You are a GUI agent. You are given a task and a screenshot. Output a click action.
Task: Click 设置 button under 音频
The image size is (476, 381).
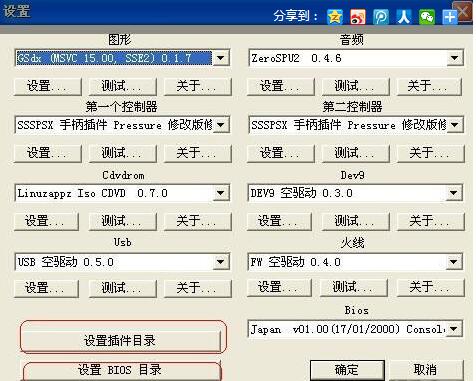pyautogui.click(x=281, y=86)
